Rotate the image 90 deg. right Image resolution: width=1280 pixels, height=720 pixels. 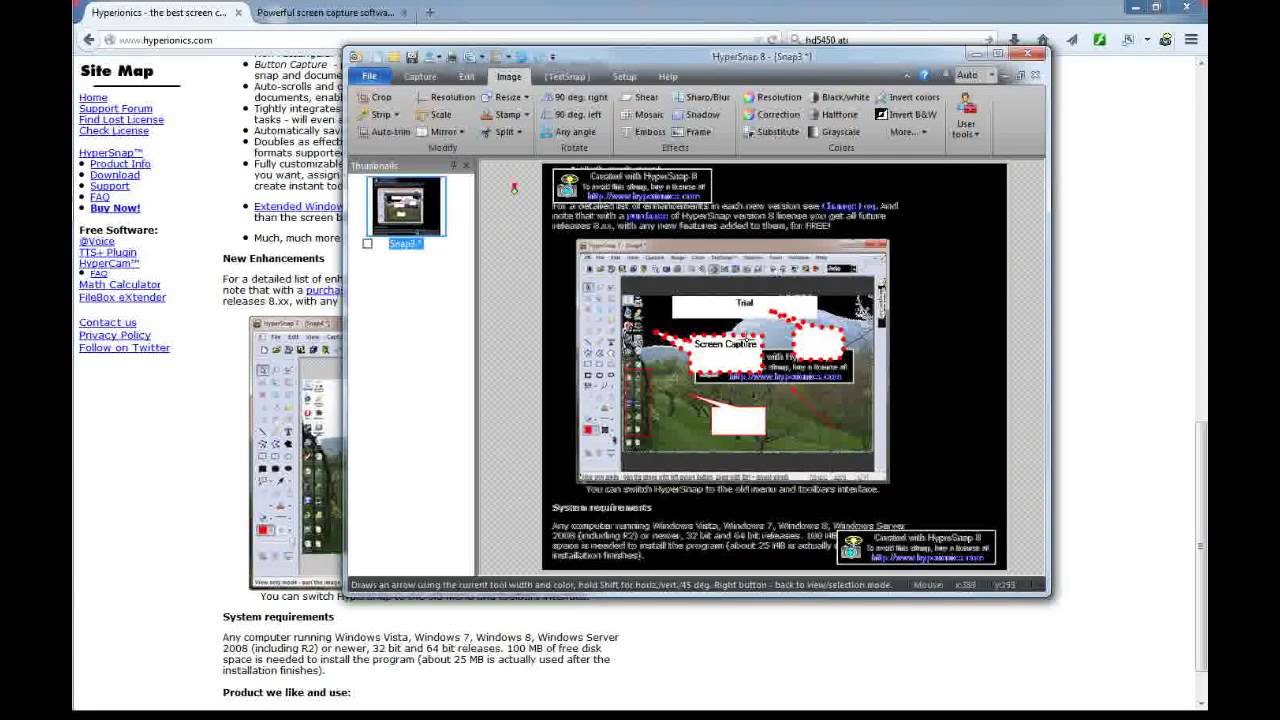coord(574,98)
